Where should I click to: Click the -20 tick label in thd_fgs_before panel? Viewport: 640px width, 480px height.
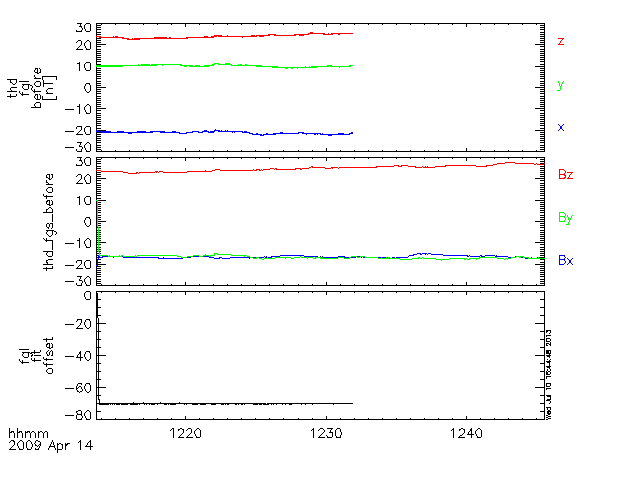pyautogui.click(x=79, y=264)
